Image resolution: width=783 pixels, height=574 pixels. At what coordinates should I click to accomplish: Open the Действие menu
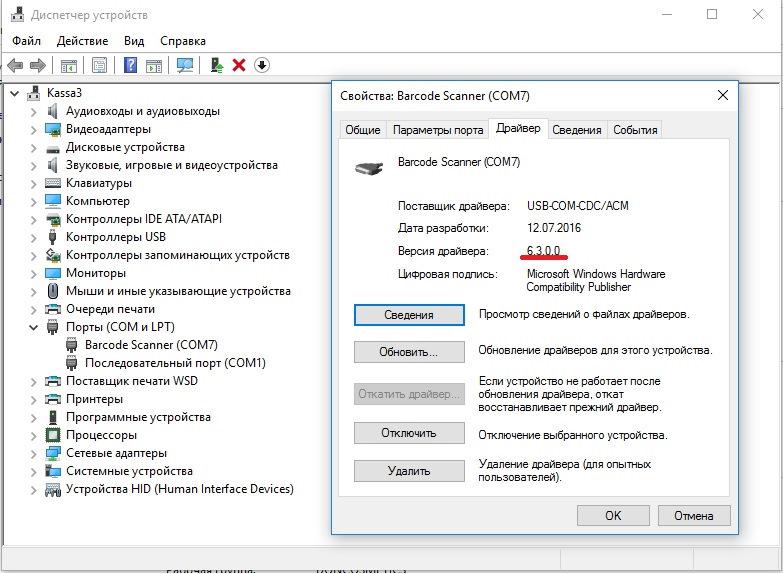click(x=82, y=40)
